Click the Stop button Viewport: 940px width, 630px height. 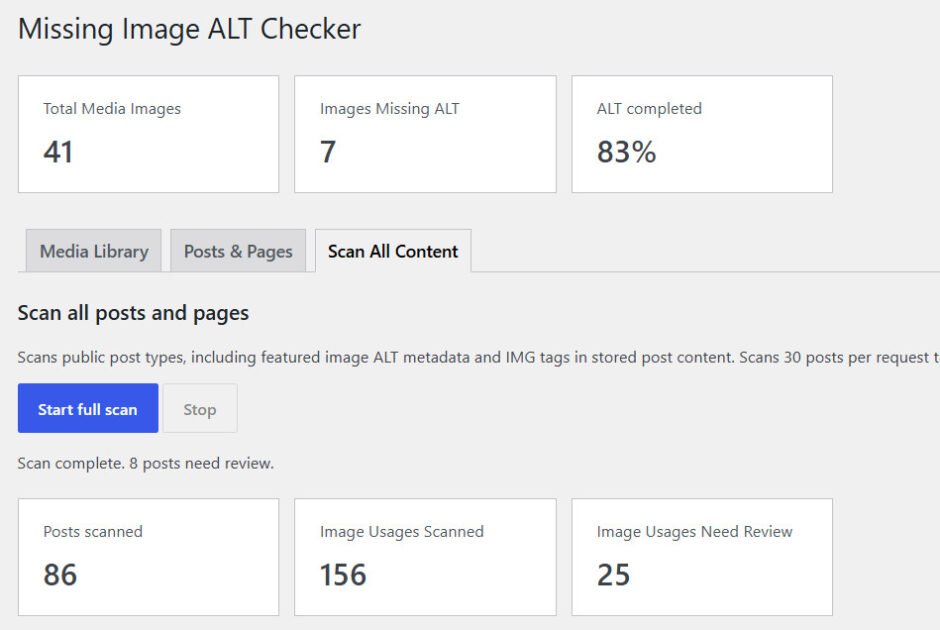click(x=200, y=408)
